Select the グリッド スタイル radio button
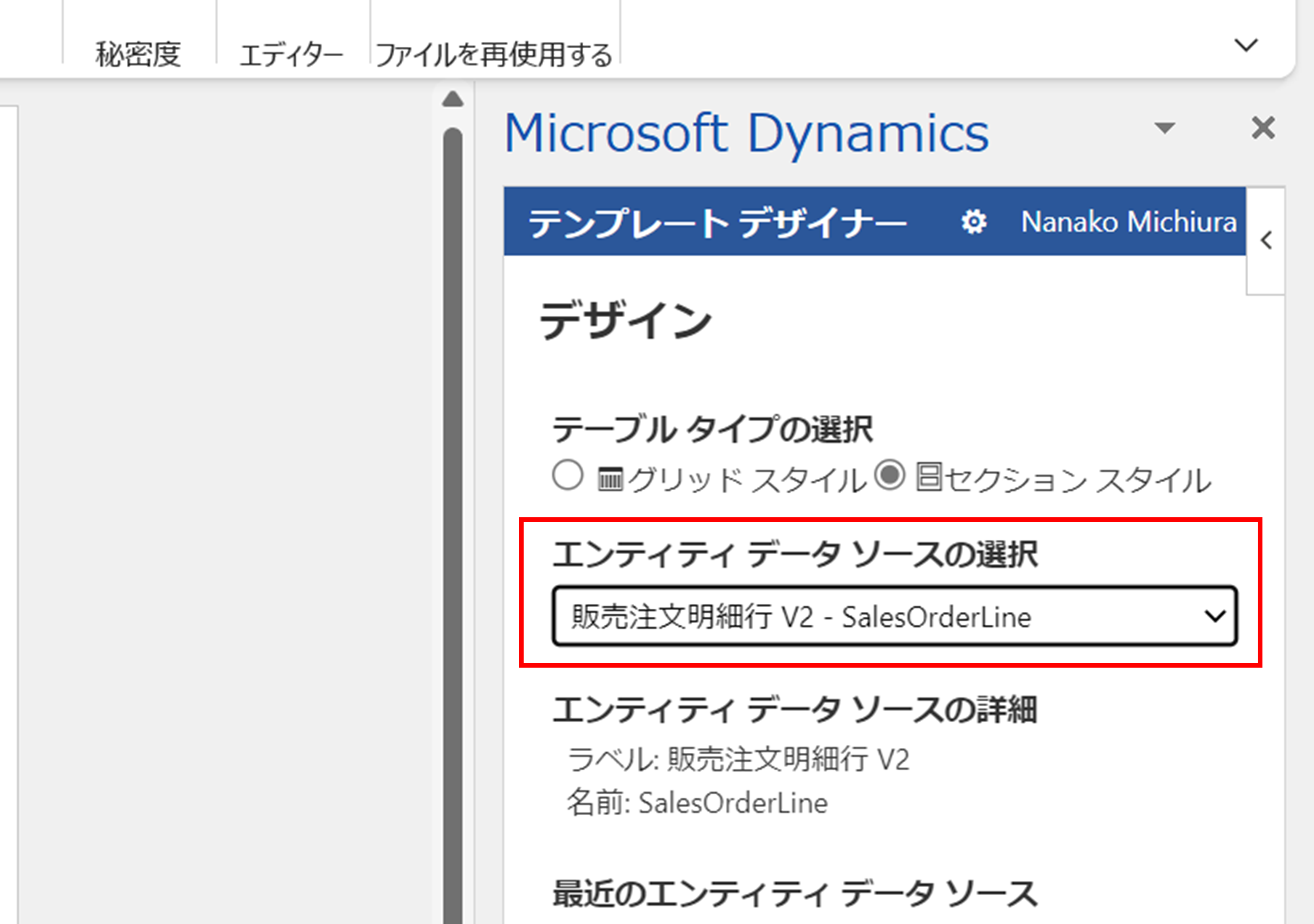1314x924 pixels. click(568, 475)
